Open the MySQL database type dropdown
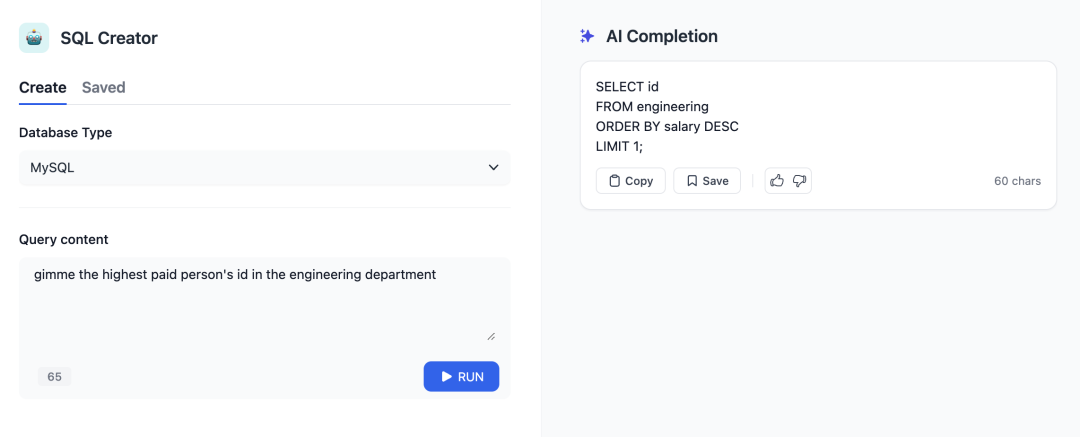The image size is (1080, 437). coord(264,168)
